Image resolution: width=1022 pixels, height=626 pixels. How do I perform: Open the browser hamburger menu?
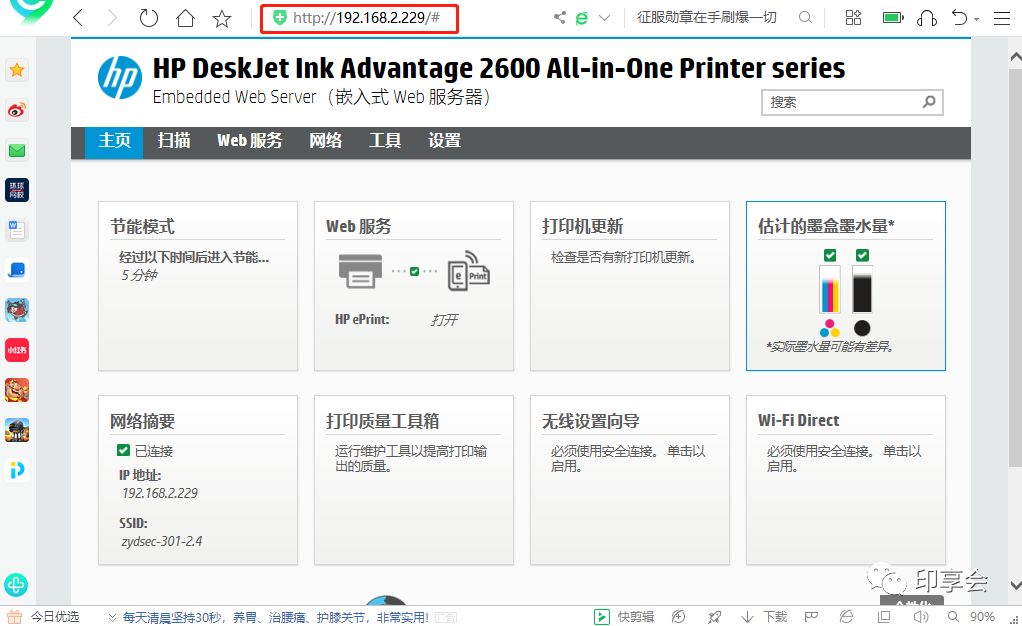click(x=1002, y=18)
